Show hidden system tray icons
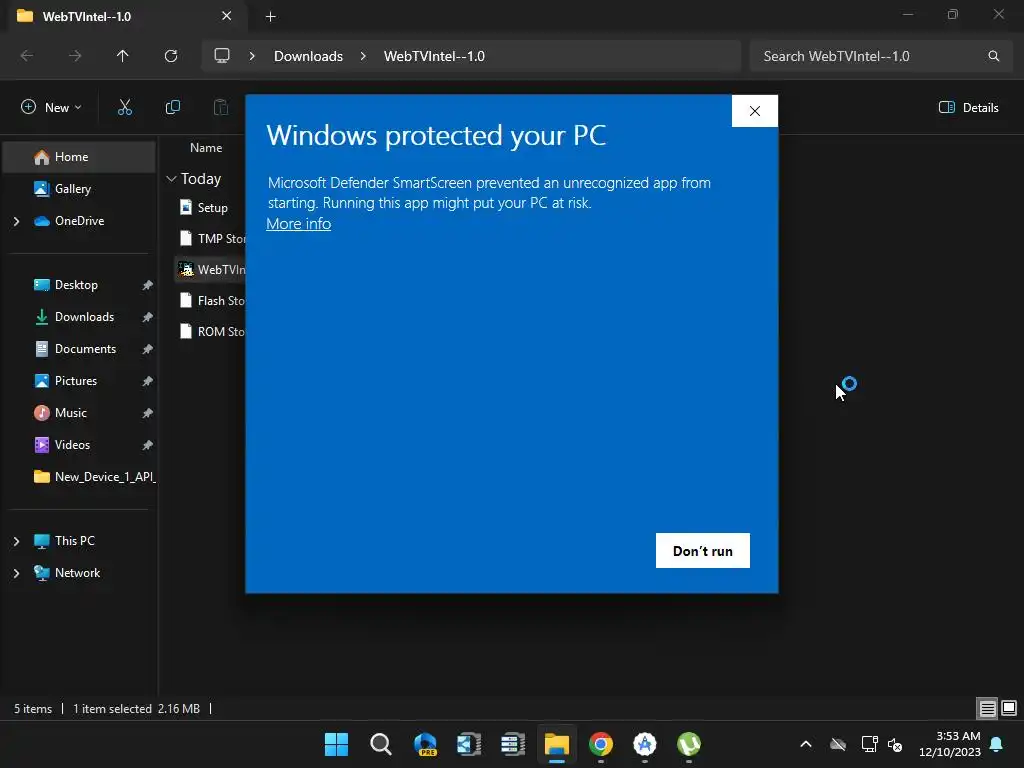This screenshot has width=1024, height=768. pos(806,744)
